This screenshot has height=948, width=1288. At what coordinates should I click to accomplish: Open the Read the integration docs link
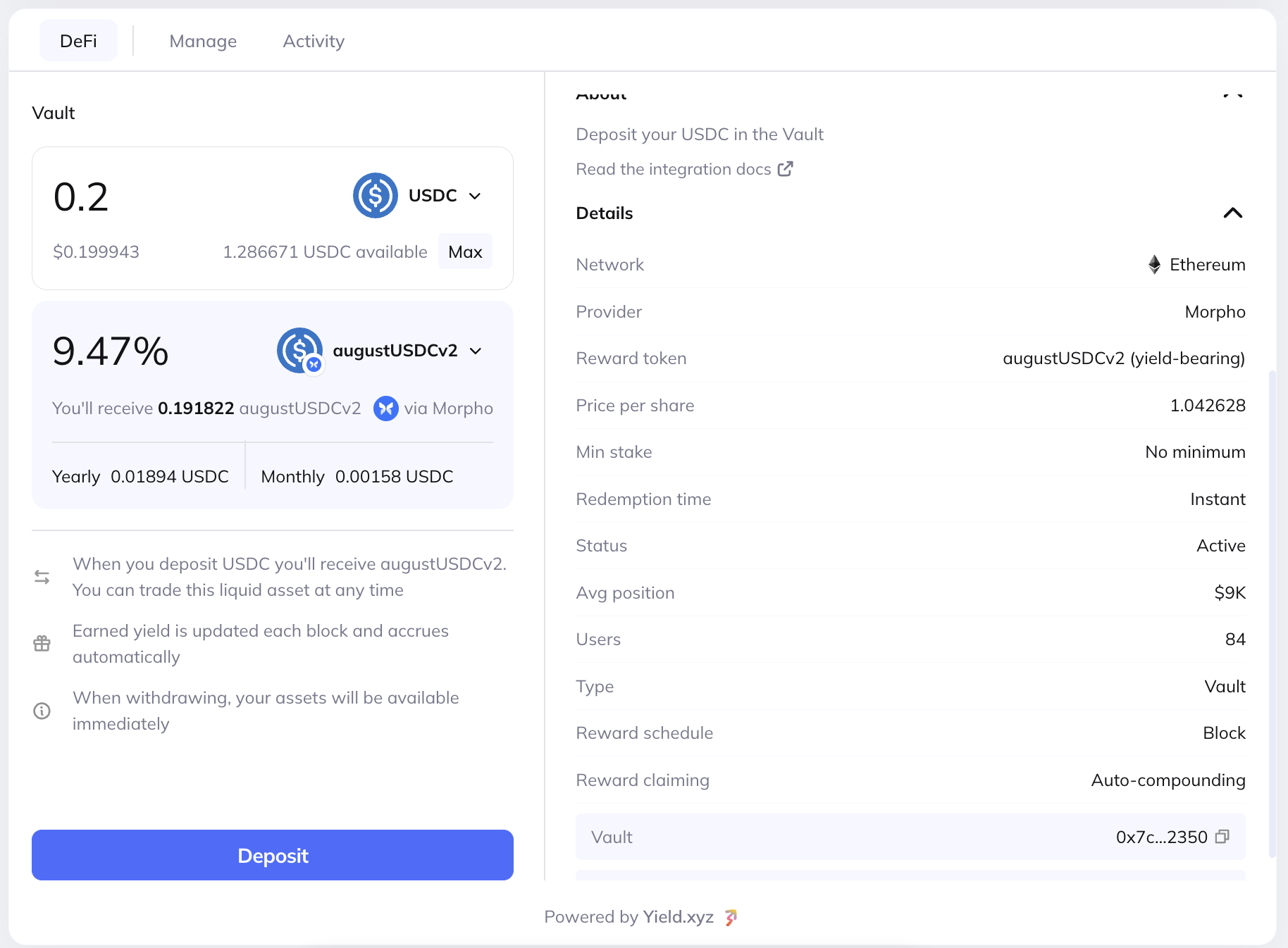[684, 169]
